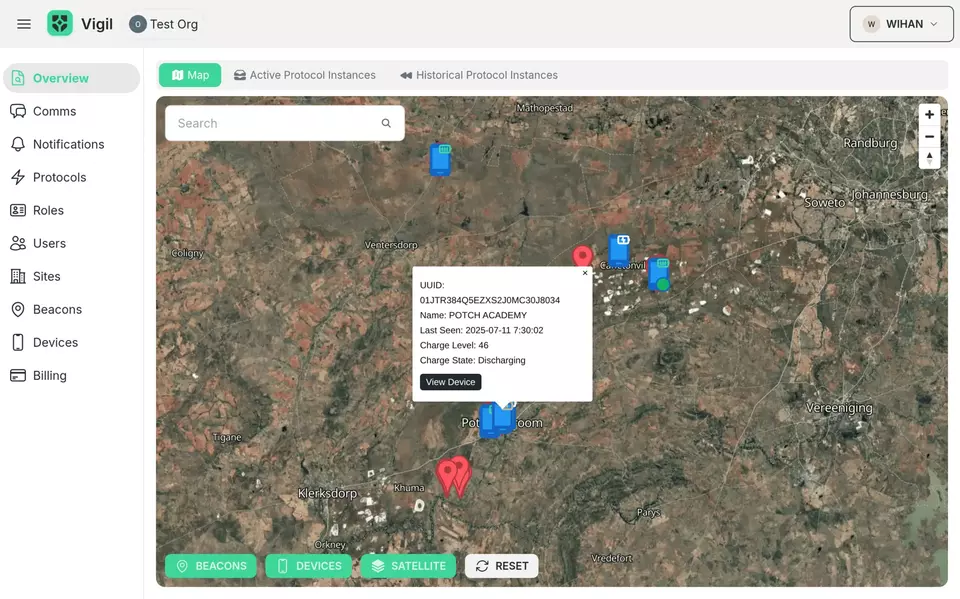
Task: Zoom in the map with plus
Action: click(x=929, y=115)
